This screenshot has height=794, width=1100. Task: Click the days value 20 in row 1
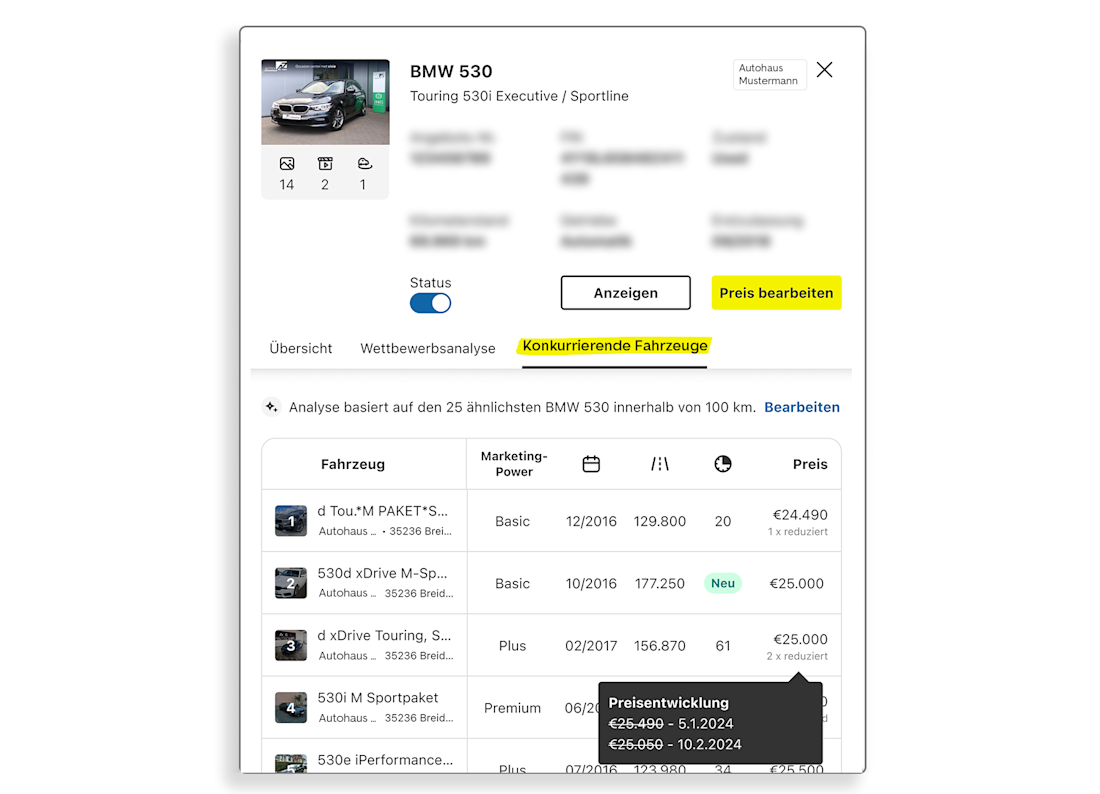(723, 521)
